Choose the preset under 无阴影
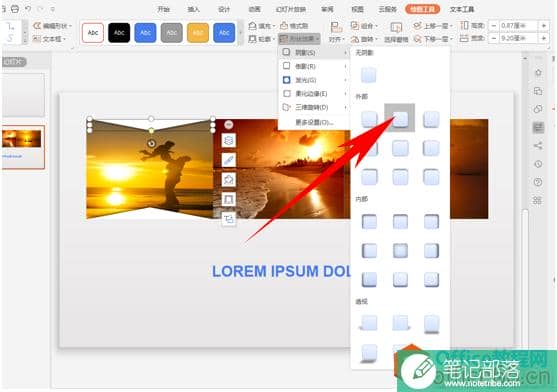The width and height of the screenshot is (557, 392). coord(368,75)
